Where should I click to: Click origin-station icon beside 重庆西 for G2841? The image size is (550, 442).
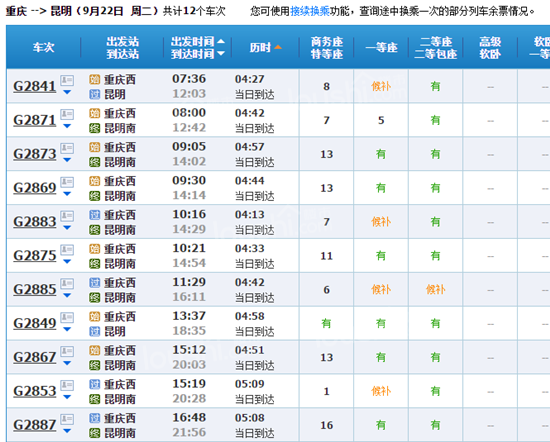[x=94, y=80]
